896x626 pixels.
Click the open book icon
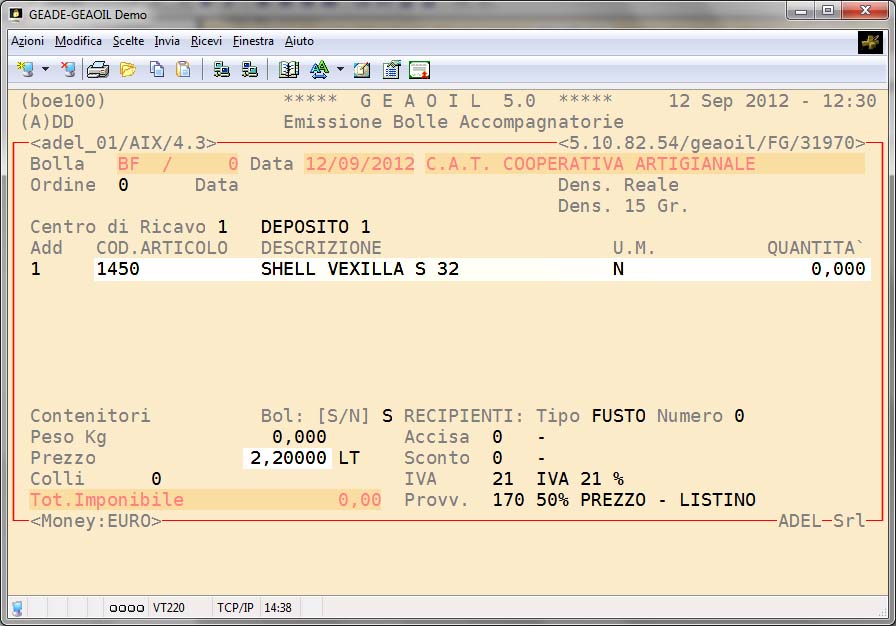point(289,70)
